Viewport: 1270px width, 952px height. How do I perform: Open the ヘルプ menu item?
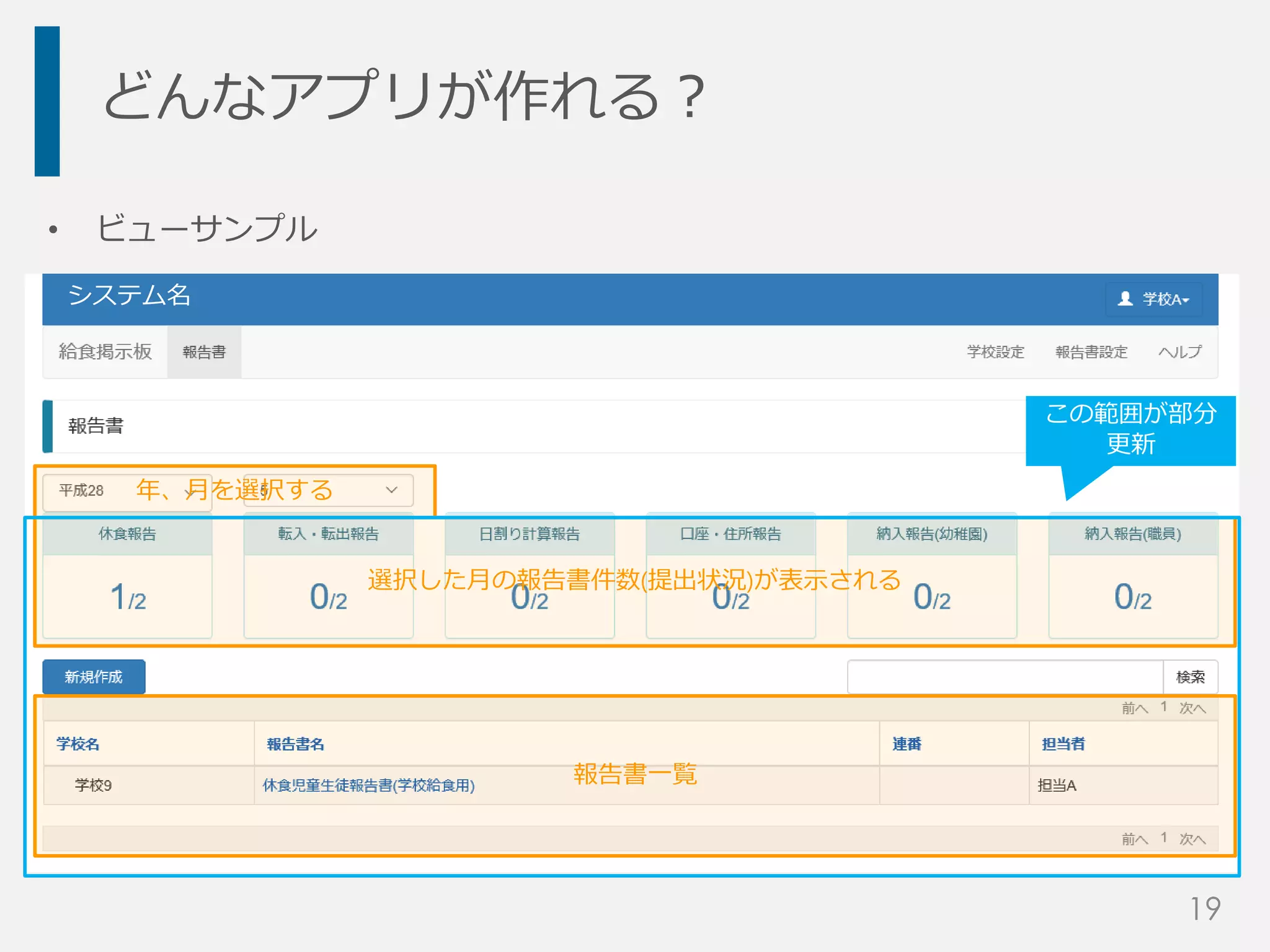coord(1179,352)
